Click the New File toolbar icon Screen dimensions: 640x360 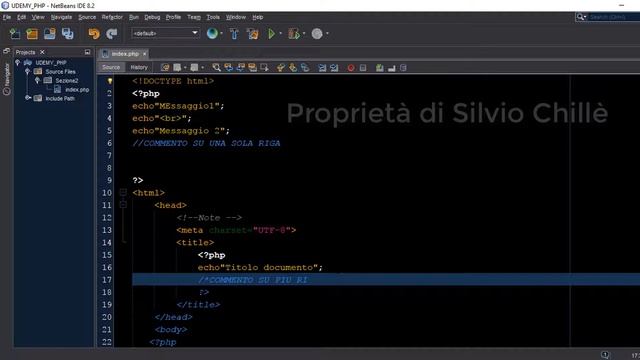coord(15,33)
